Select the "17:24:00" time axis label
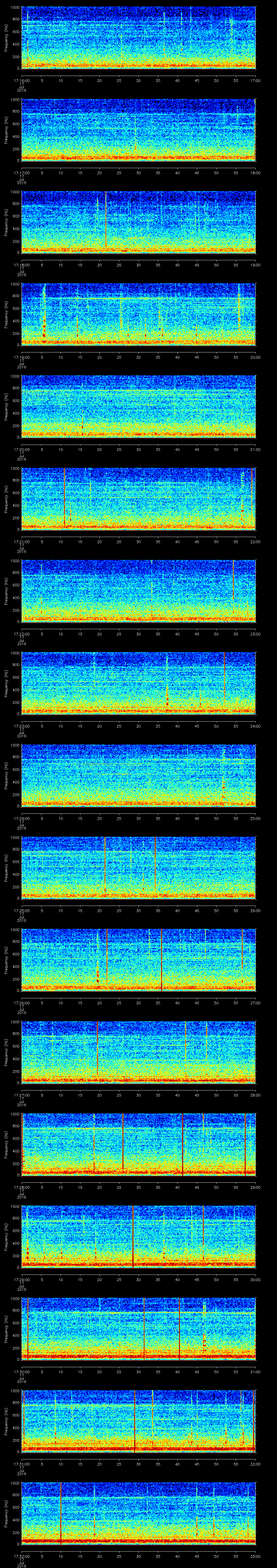This screenshot has height=1568, width=277. pyautogui.click(x=22, y=819)
